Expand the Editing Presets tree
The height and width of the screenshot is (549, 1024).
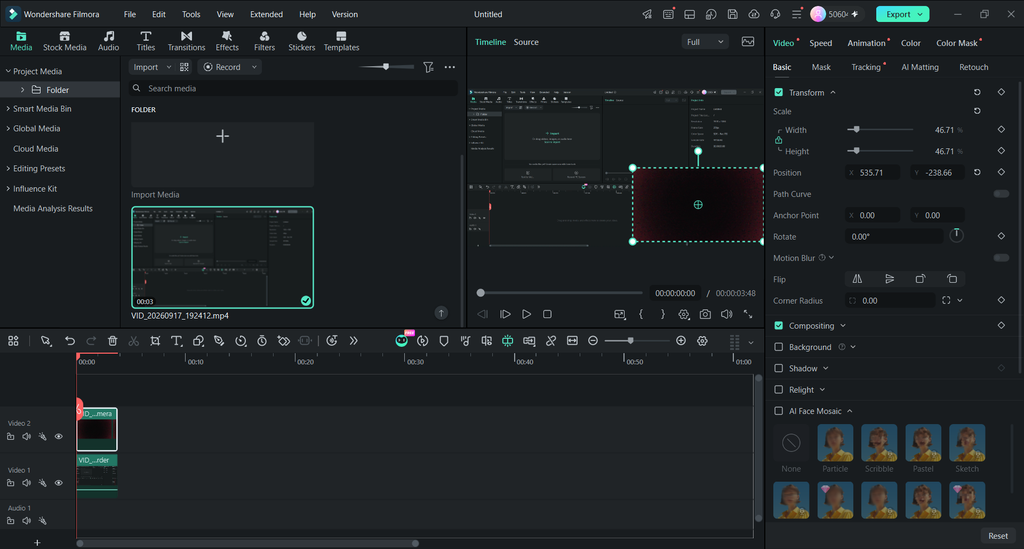click(x=8, y=168)
